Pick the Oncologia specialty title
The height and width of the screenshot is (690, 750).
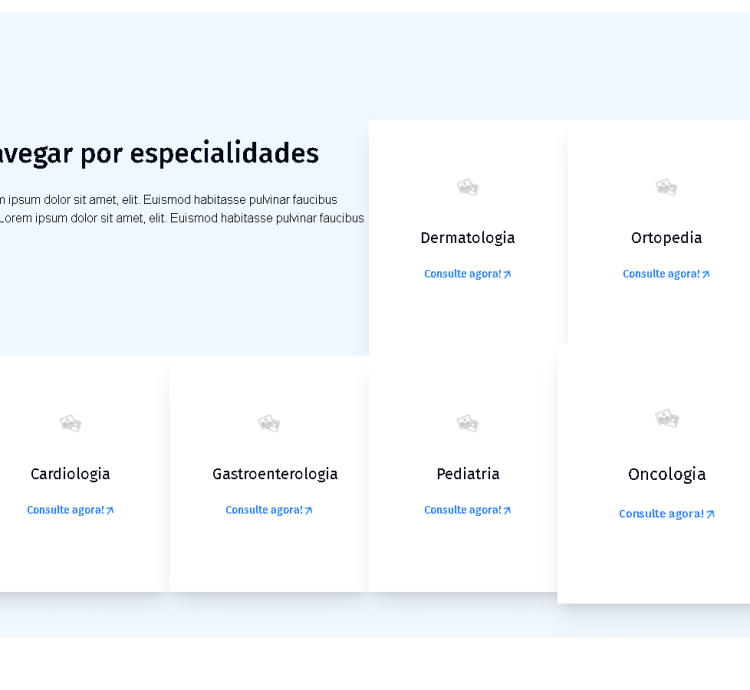coord(667,474)
